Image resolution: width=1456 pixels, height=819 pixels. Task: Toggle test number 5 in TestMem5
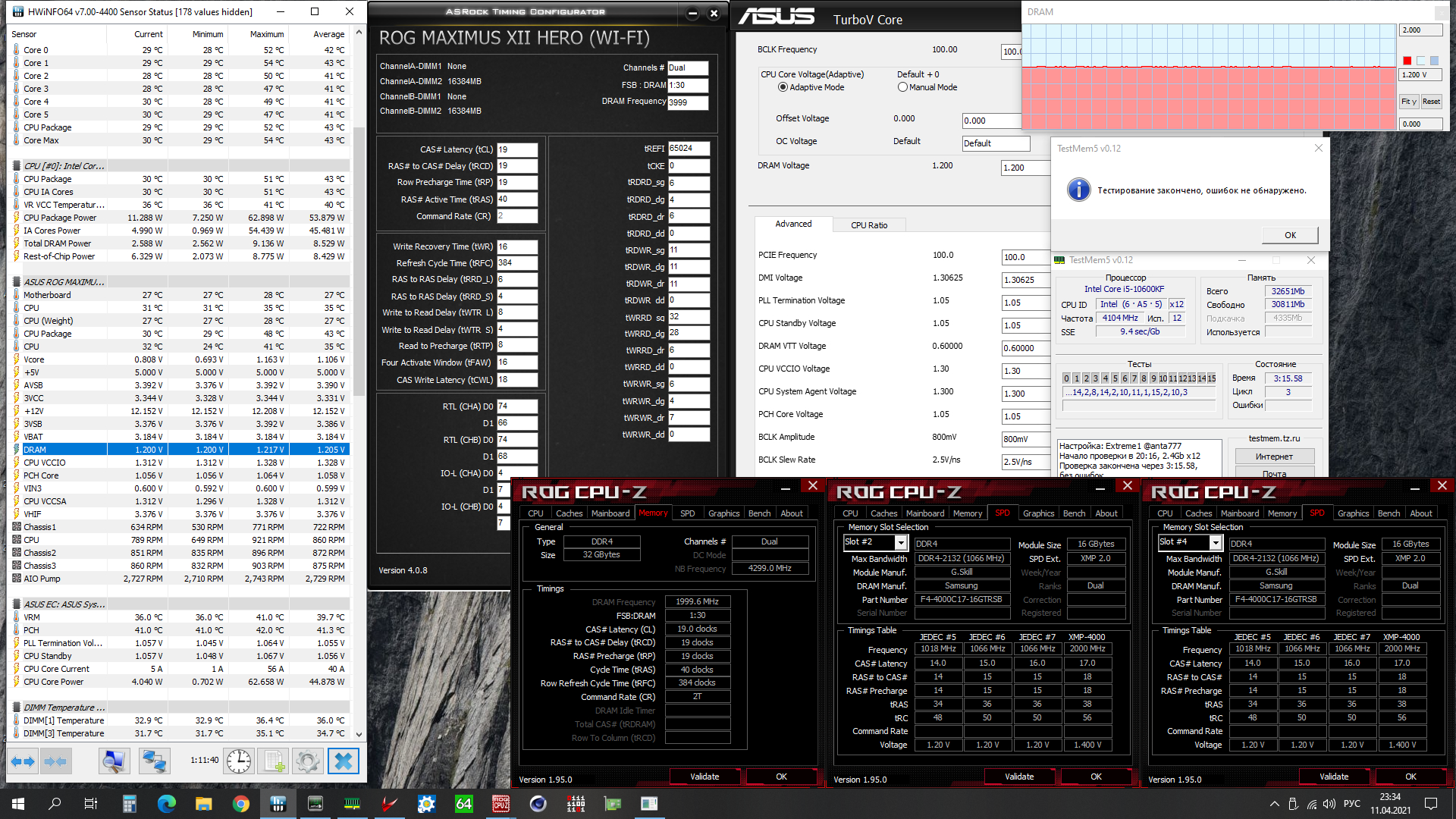pyautogui.click(x=1115, y=378)
